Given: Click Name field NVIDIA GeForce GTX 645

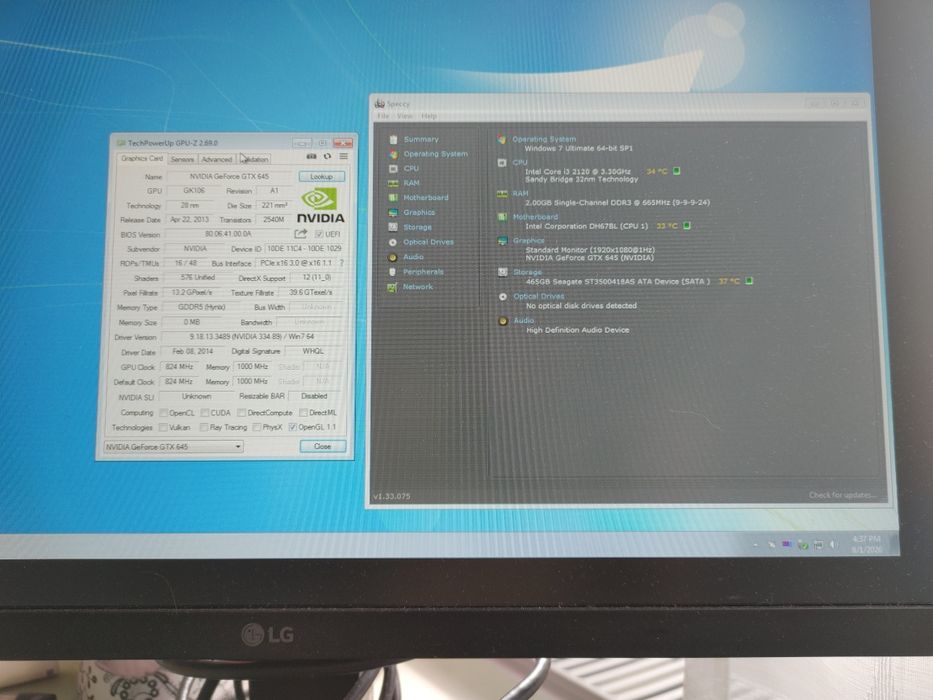Looking at the screenshot, I should (230, 177).
